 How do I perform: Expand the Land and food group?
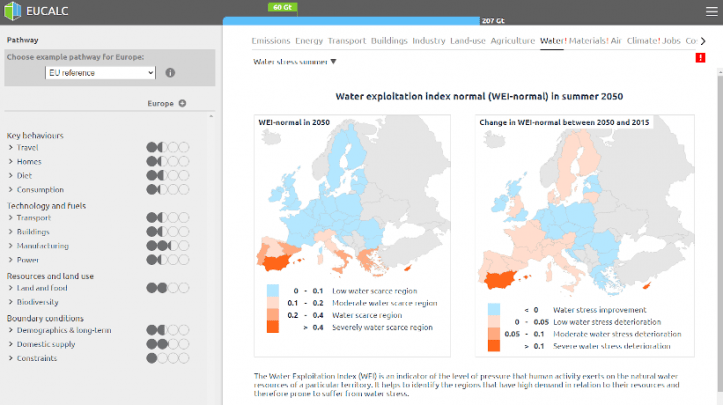point(10,288)
